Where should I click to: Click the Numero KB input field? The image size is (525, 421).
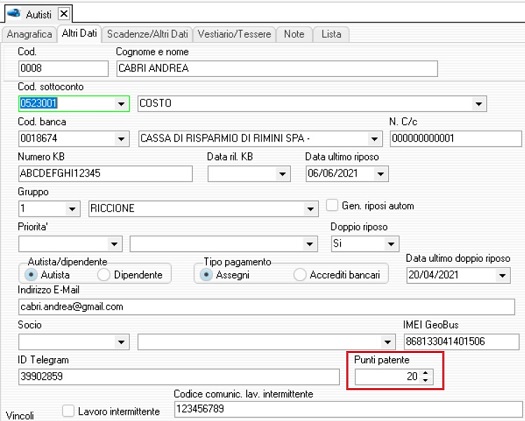105,173
